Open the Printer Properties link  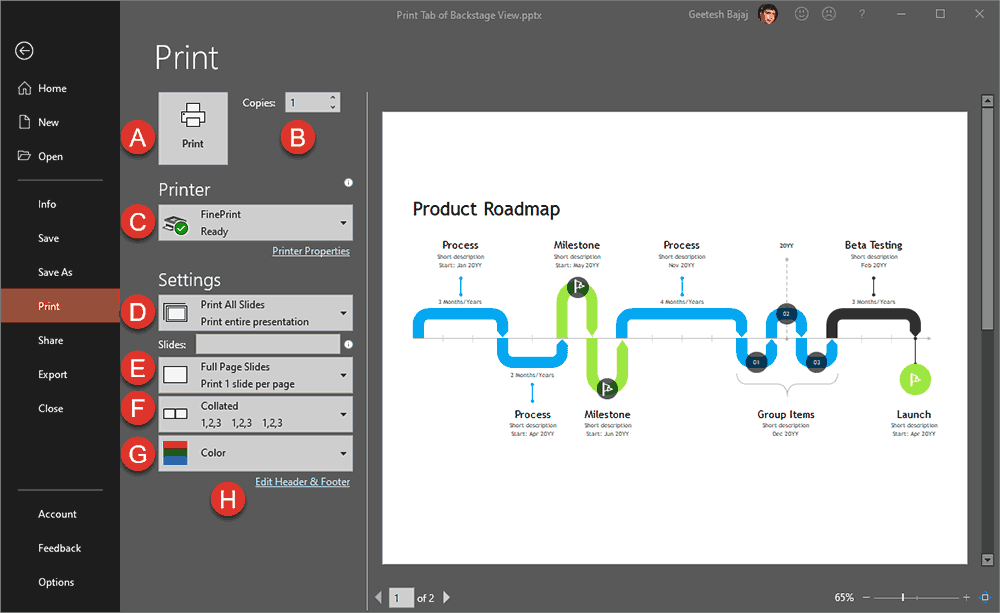point(310,251)
